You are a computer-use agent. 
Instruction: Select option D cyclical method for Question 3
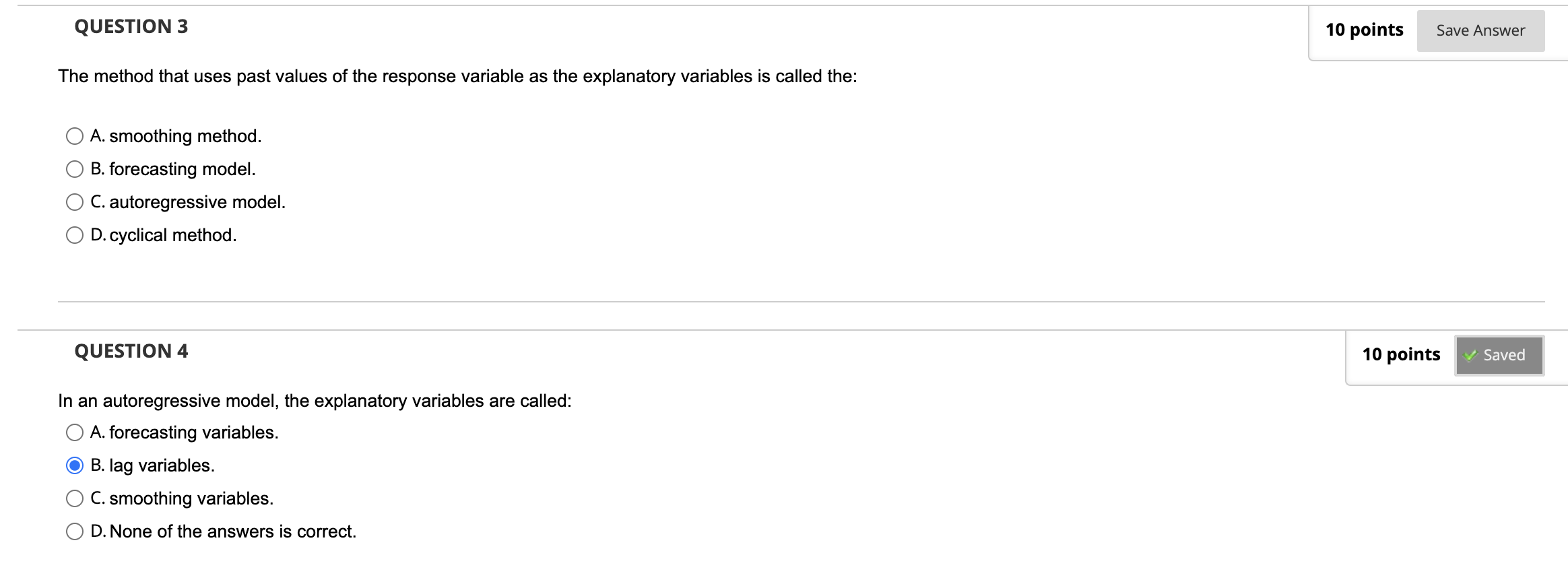[74, 234]
